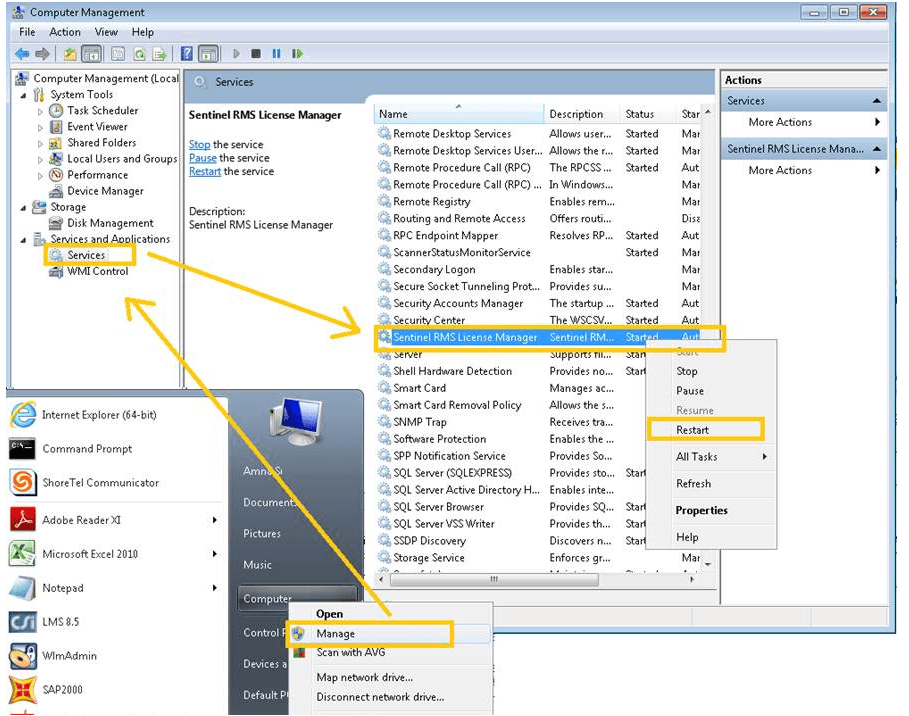The width and height of the screenshot is (909, 716).
Task: Select the SNMP Trap service
Action: 420,422
